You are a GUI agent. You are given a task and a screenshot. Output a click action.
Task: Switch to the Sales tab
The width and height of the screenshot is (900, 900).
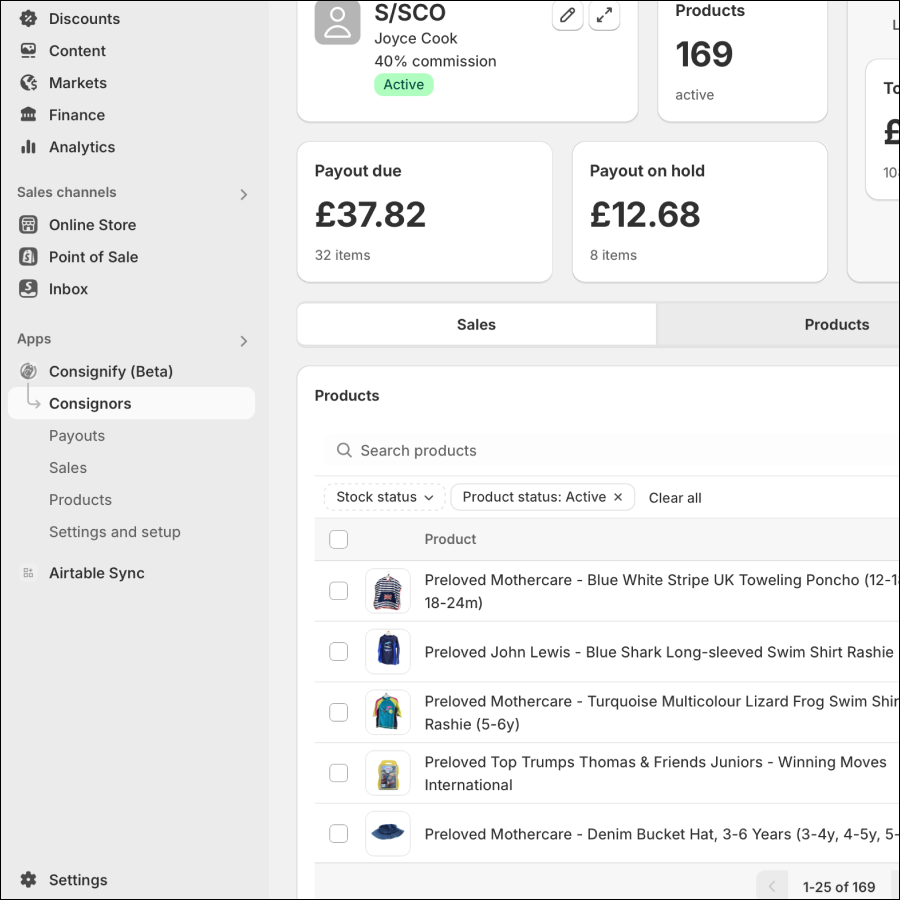click(x=476, y=325)
